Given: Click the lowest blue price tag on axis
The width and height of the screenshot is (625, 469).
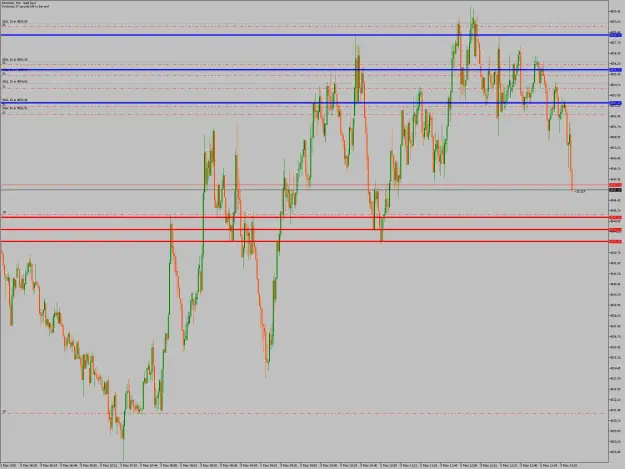Looking at the screenshot, I should tap(615, 103).
